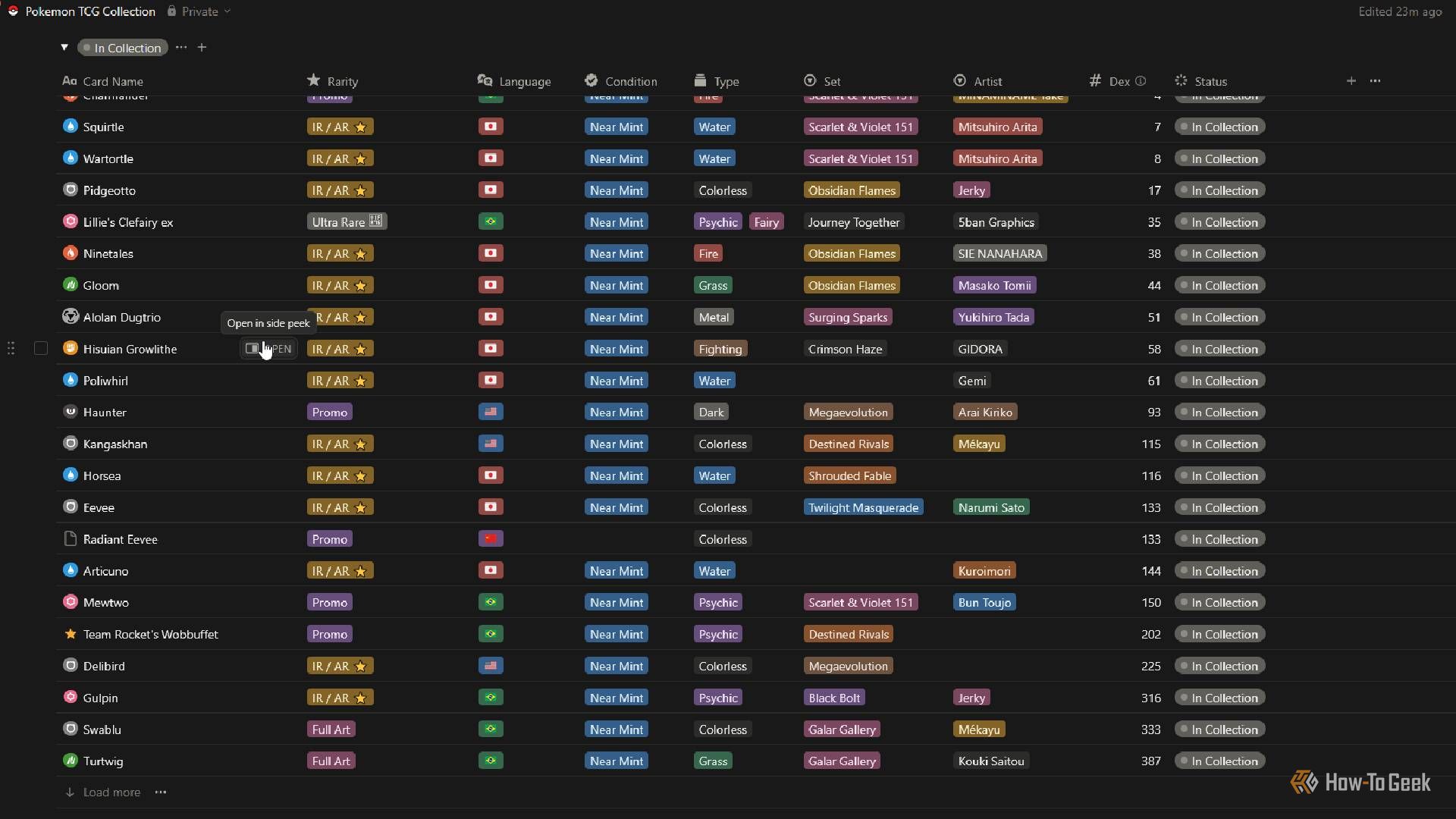
Task: Click the drag handle beside Hisuian Growlithe
Action: [x=11, y=349]
